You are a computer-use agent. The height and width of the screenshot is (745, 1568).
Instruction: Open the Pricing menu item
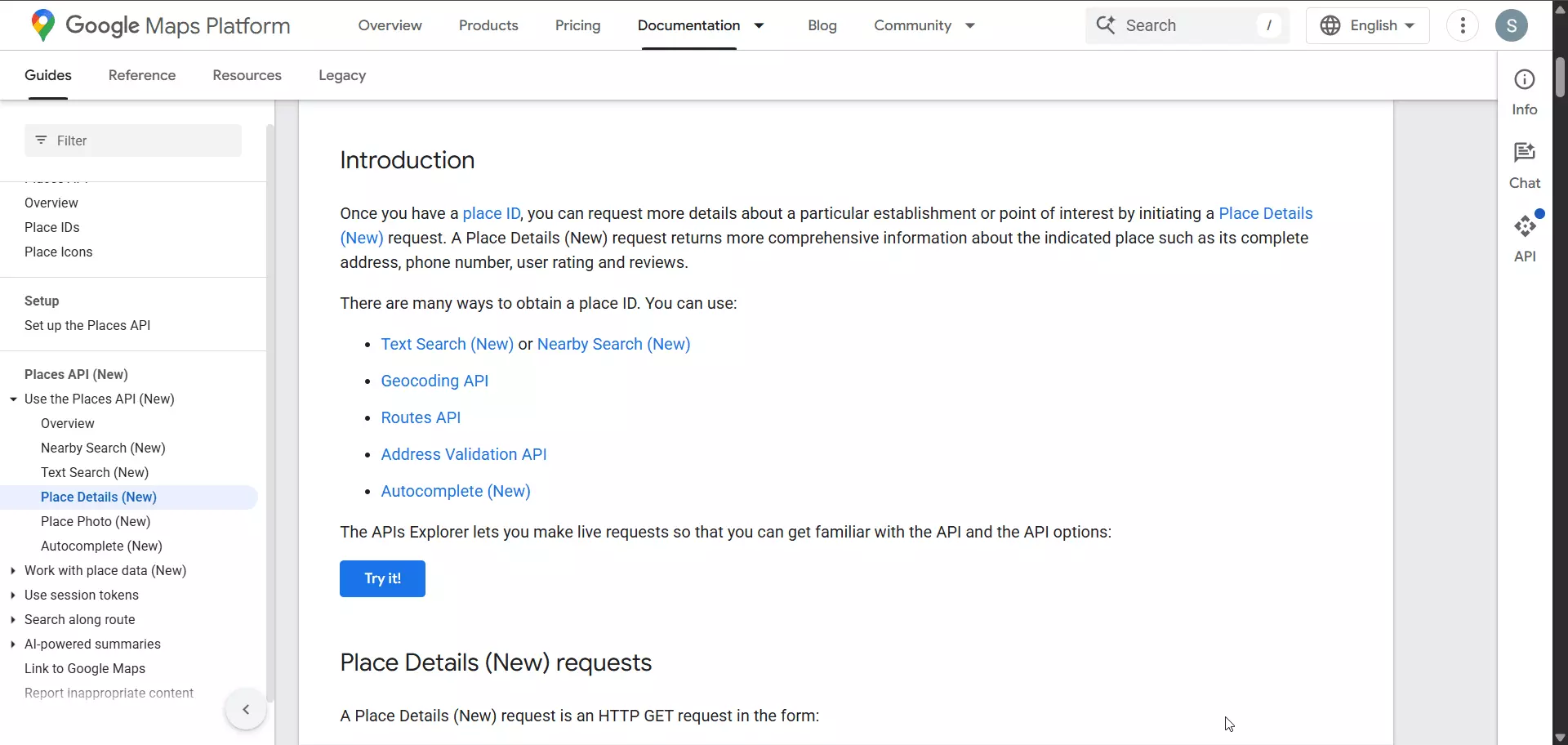pyautogui.click(x=577, y=25)
